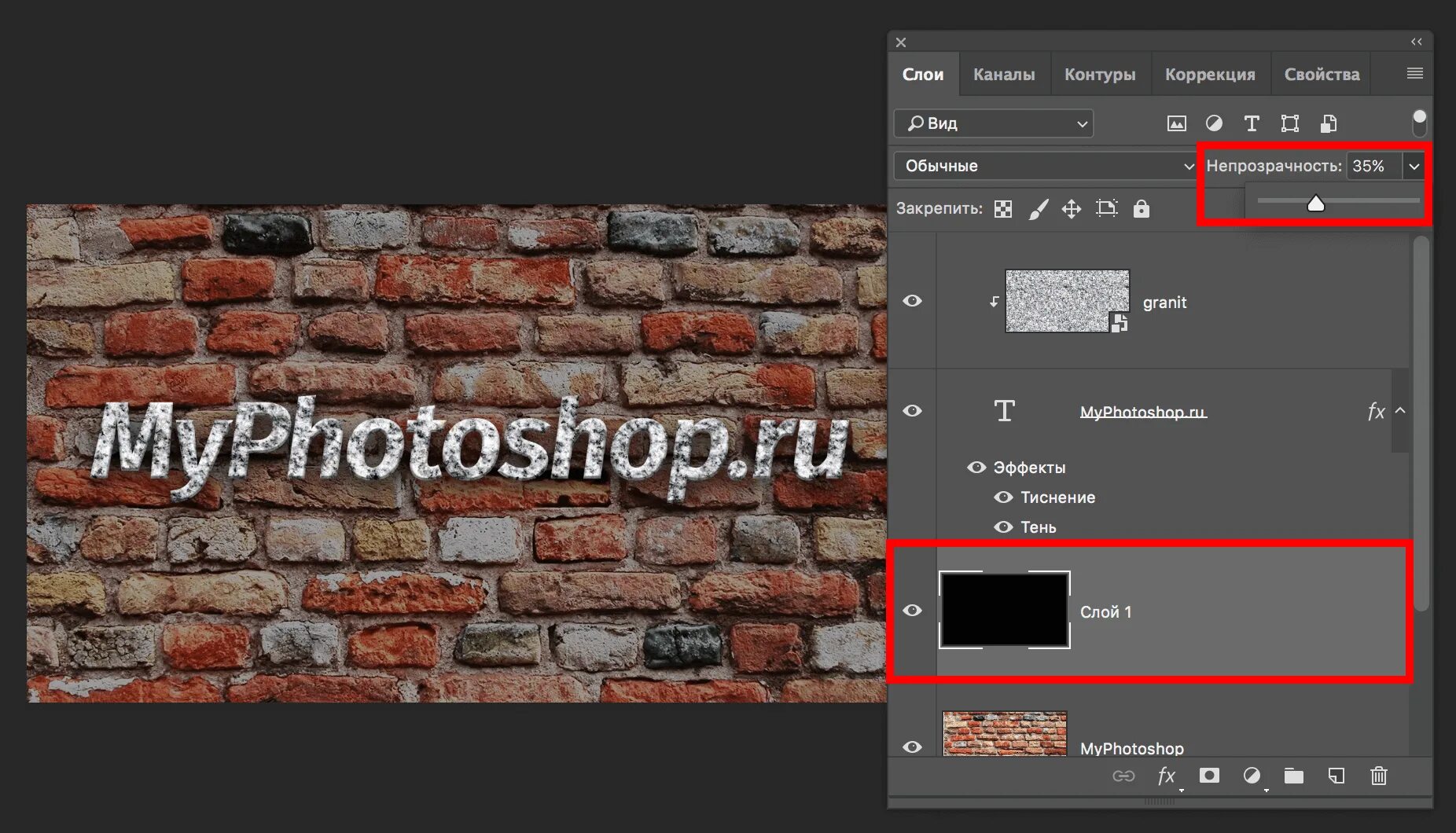Filter layers by shape layer icon
Viewport: 1456px width, 833px height.
(1289, 123)
